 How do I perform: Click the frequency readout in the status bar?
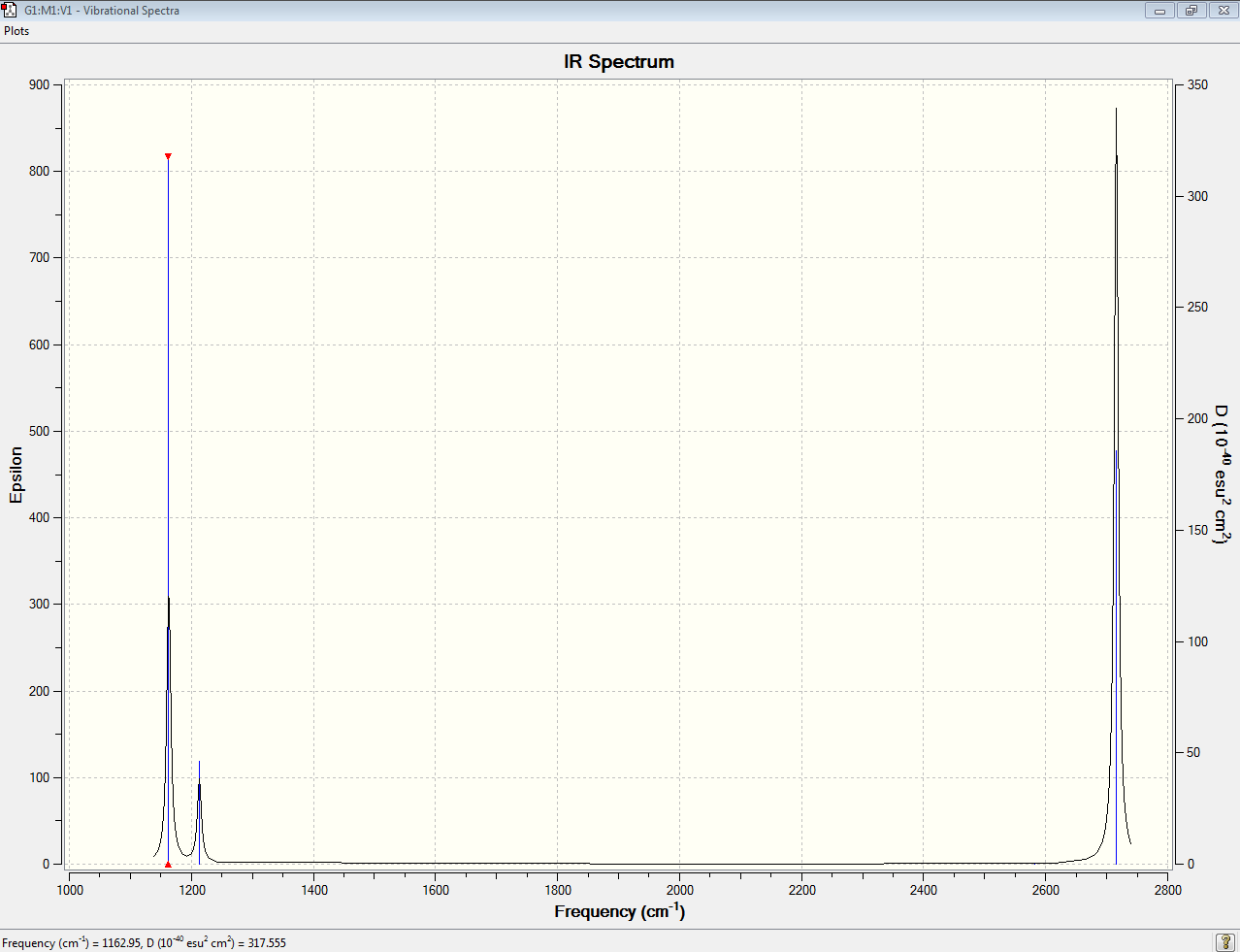144,942
